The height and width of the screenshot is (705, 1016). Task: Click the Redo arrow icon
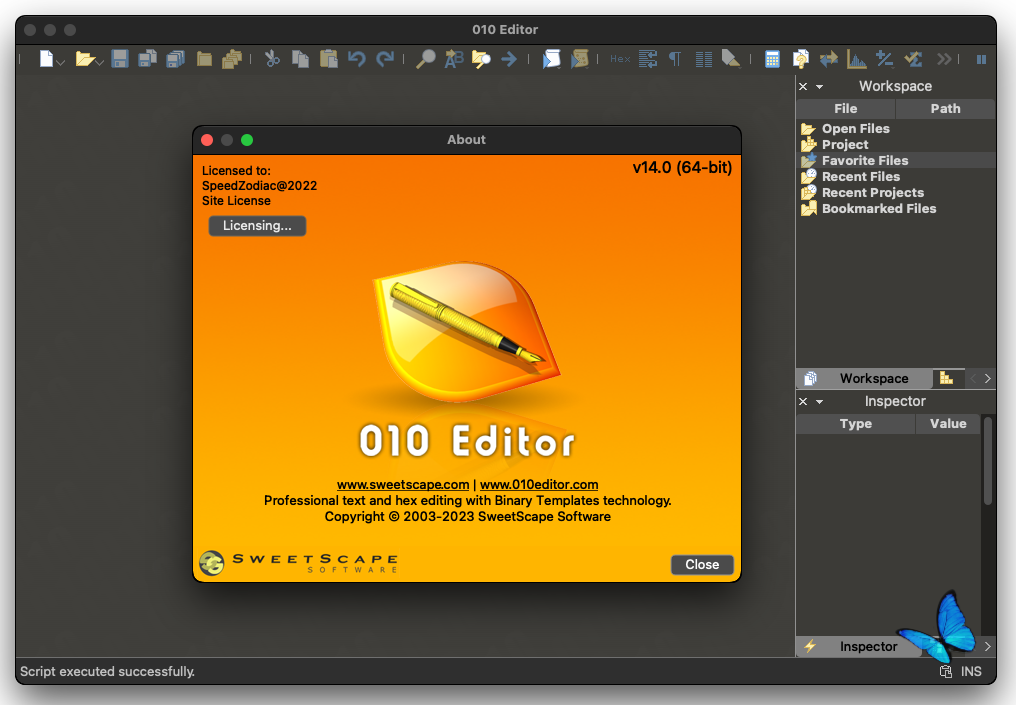point(385,59)
